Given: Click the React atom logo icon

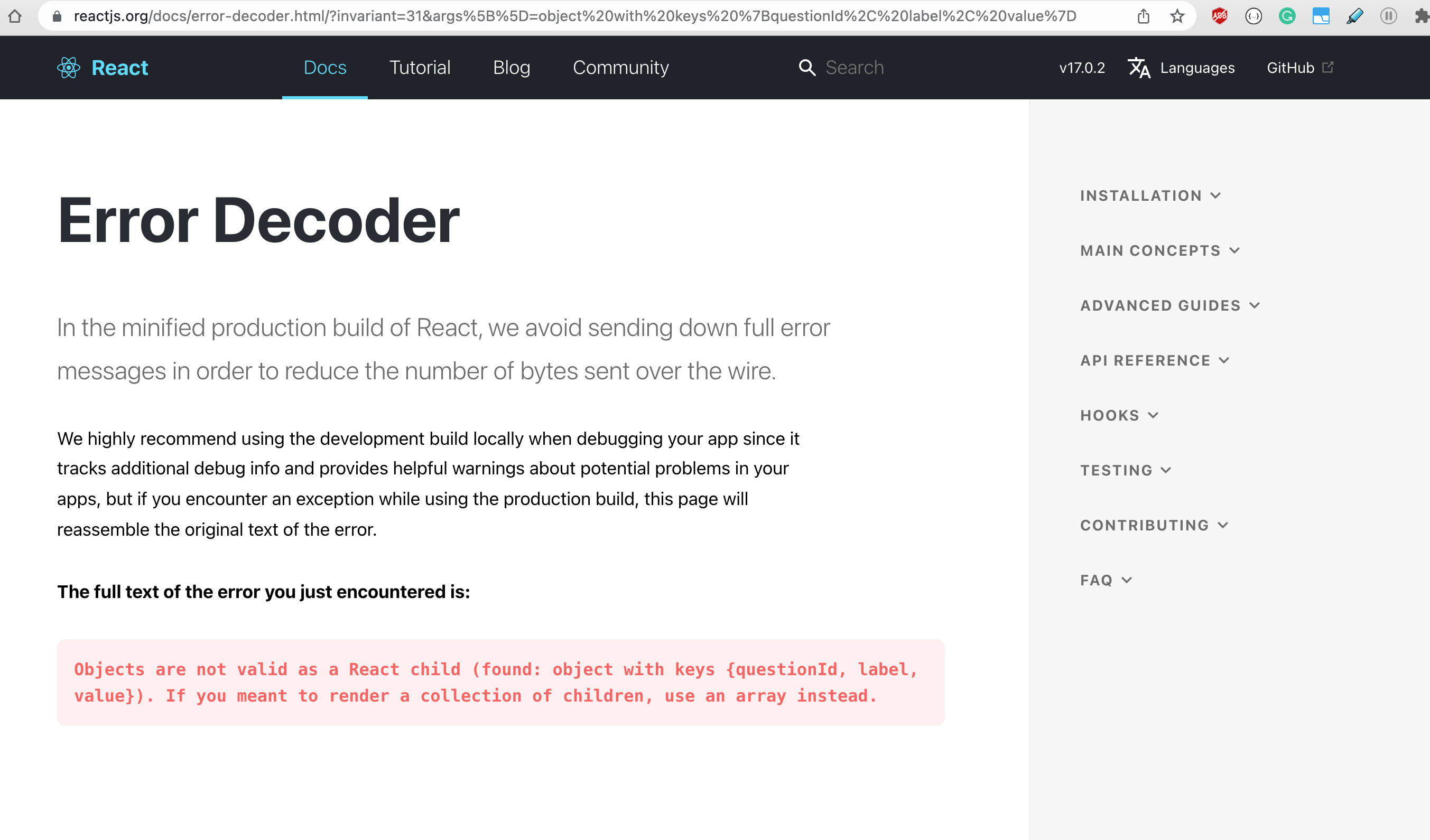Looking at the screenshot, I should 69,68.
